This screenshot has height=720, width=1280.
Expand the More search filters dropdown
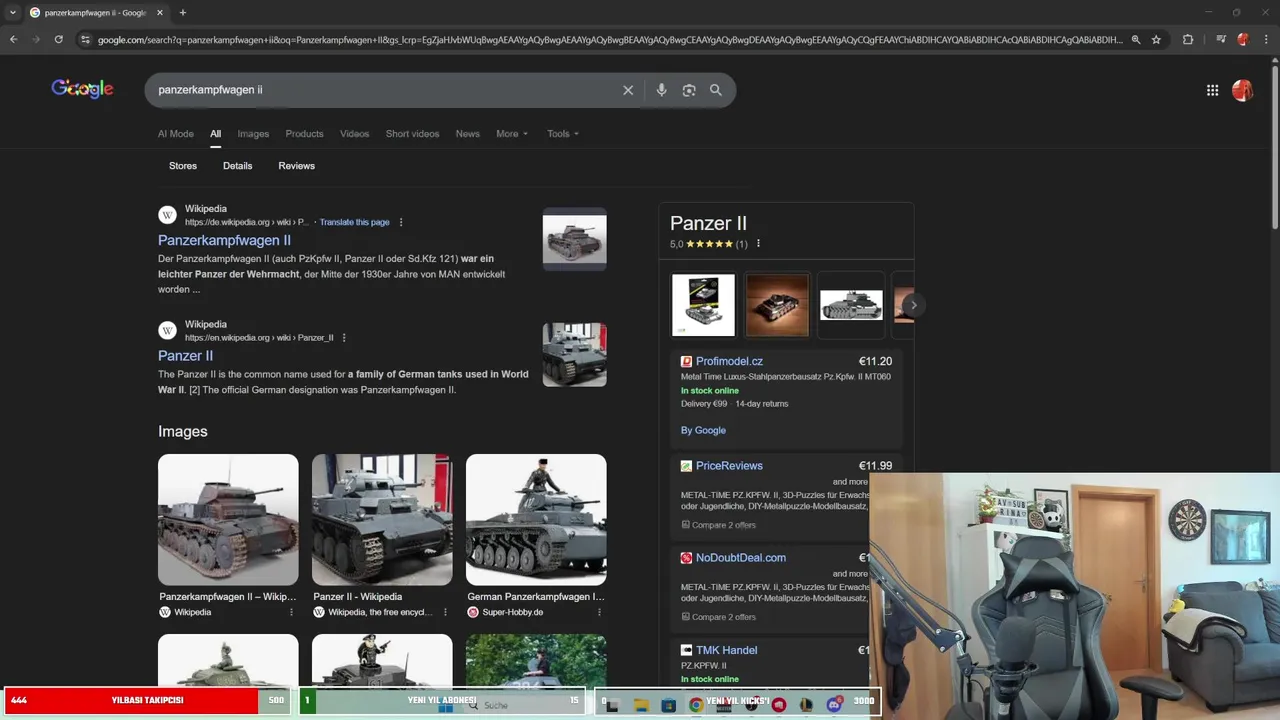512,134
